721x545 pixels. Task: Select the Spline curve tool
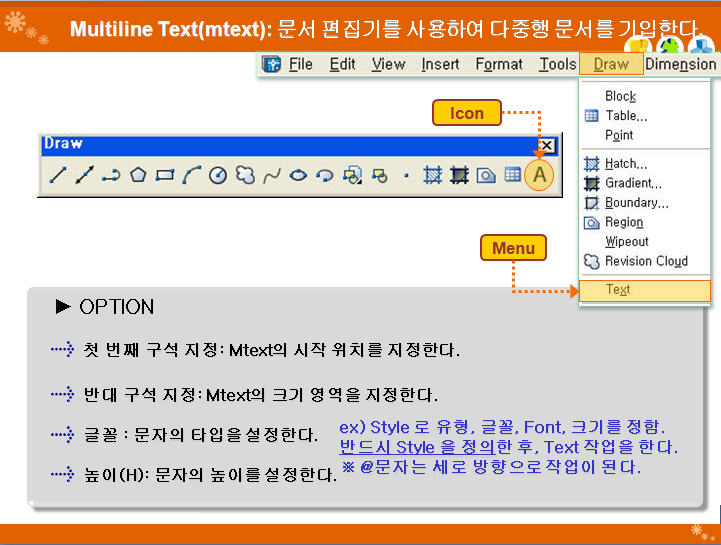(x=271, y=175)
